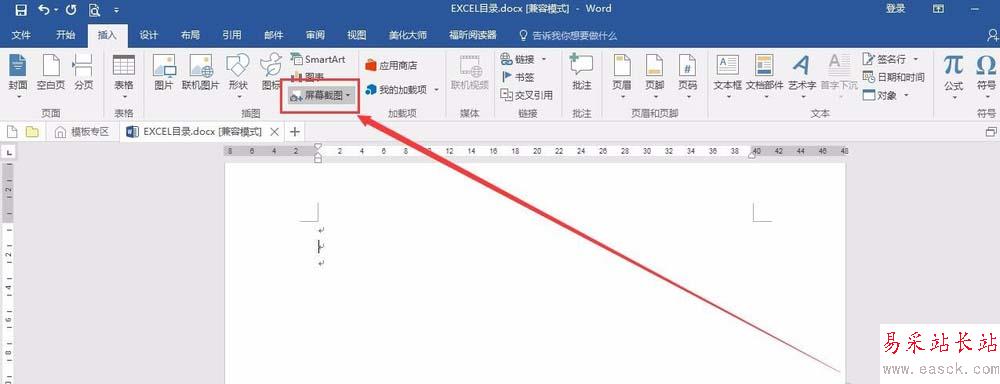Insert a text box with 文本框
1000x384 pixels.
pos(728,76)
